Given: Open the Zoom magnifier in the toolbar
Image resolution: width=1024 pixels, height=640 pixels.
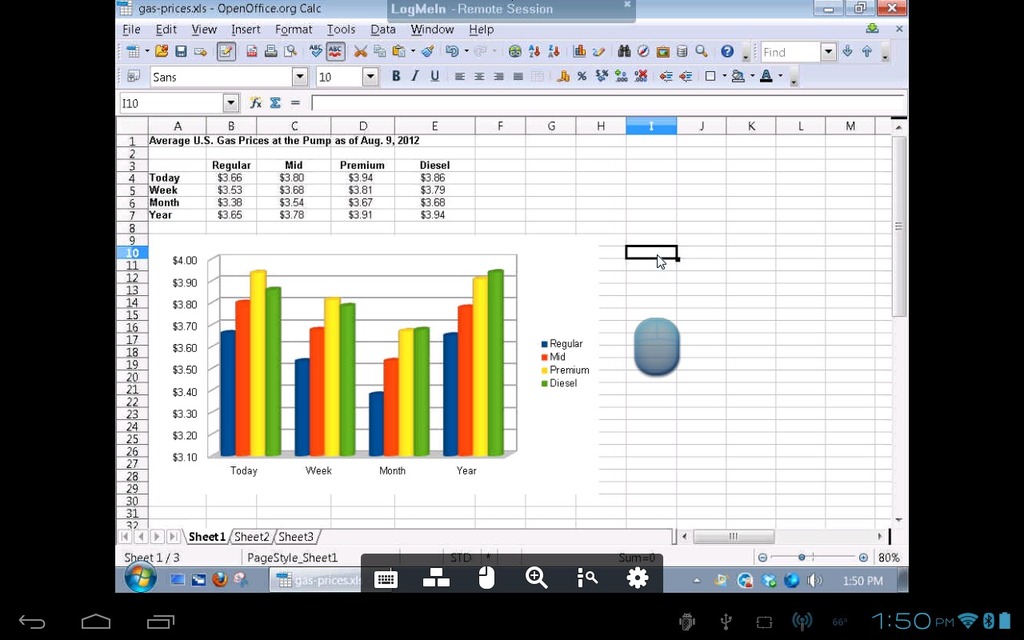Looking at the screenshot, I should click(701, 52).
